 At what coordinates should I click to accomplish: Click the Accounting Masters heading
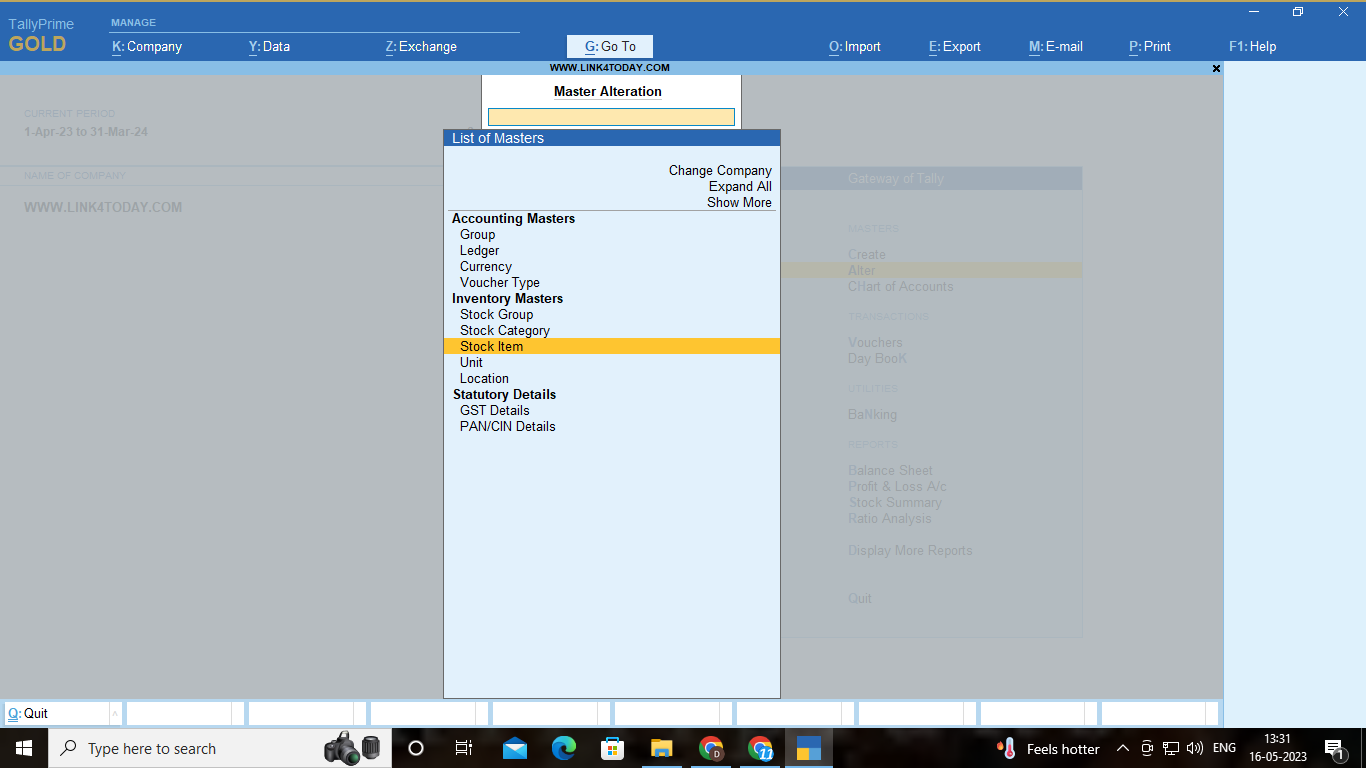click(x=513, y=218)
